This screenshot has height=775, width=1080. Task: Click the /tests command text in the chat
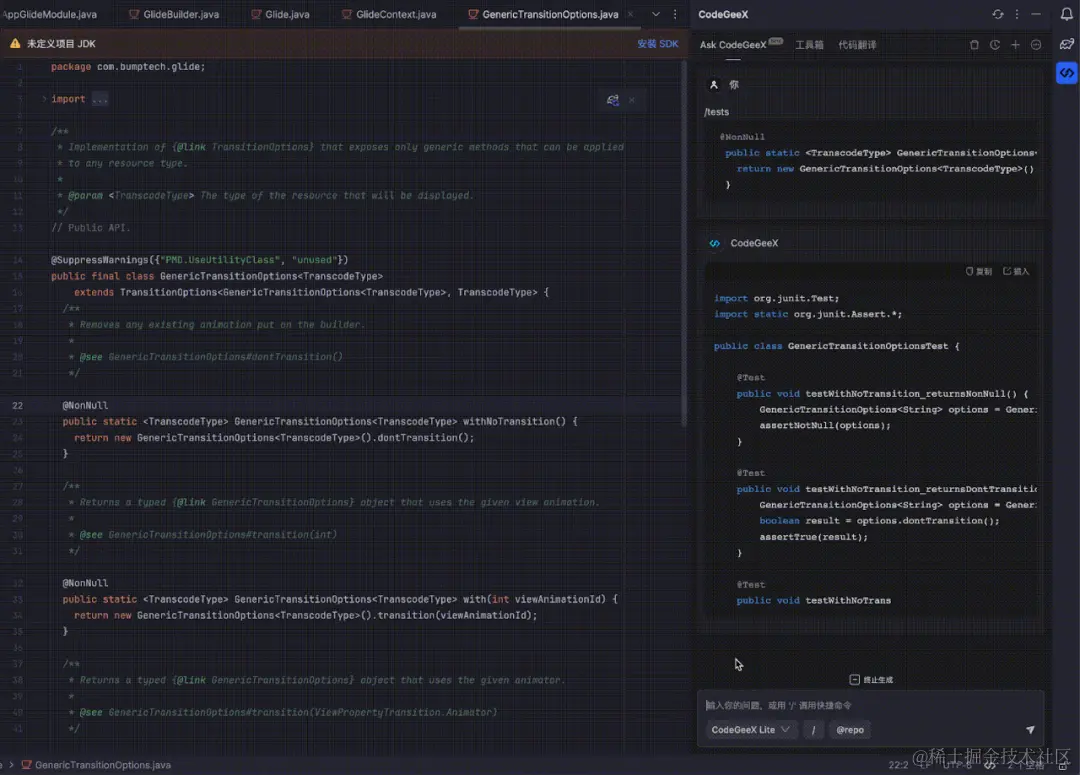pos(716,112)
